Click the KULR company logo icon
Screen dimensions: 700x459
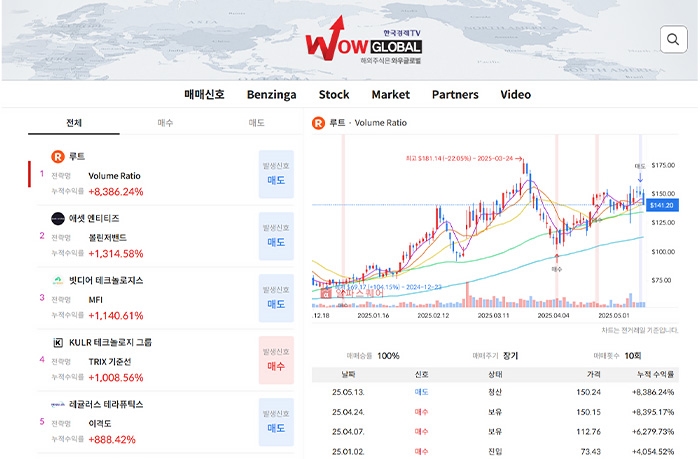click(x=58, y=342)
